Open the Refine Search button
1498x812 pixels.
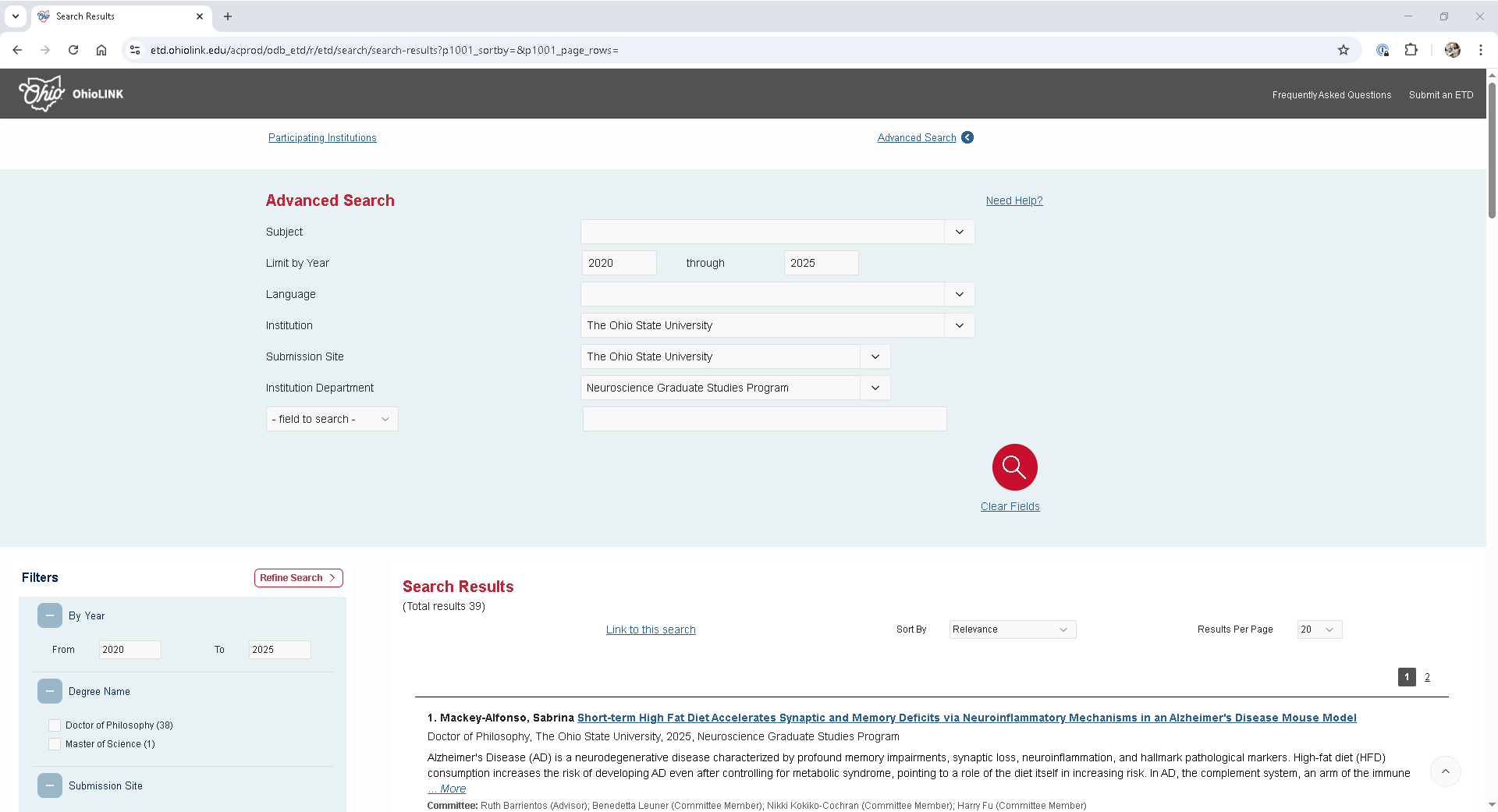(x=298, y=577)
